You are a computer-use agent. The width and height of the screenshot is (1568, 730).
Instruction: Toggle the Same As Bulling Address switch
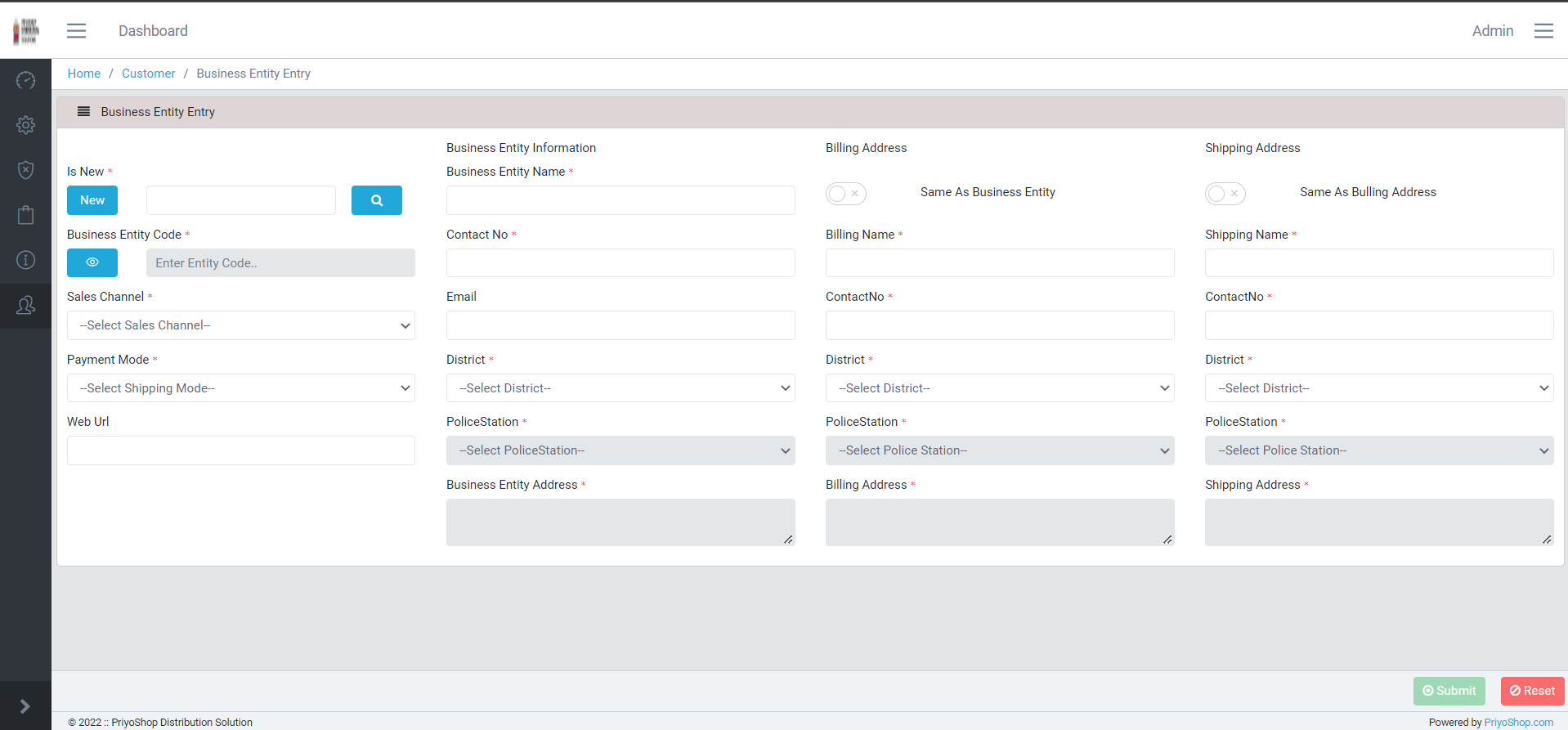1225,194
